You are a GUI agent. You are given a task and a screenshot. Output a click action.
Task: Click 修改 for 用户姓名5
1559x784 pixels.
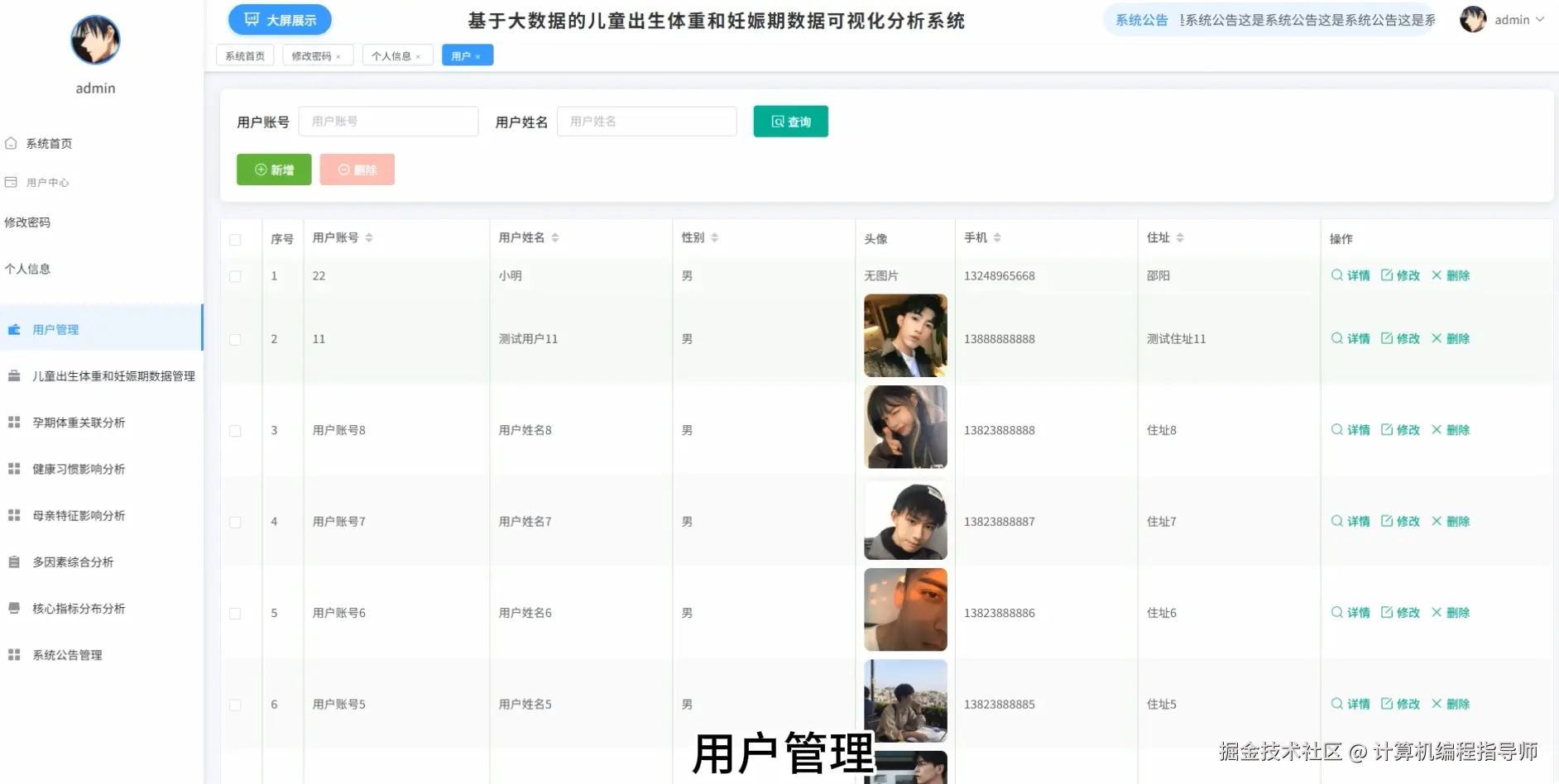1400,704
